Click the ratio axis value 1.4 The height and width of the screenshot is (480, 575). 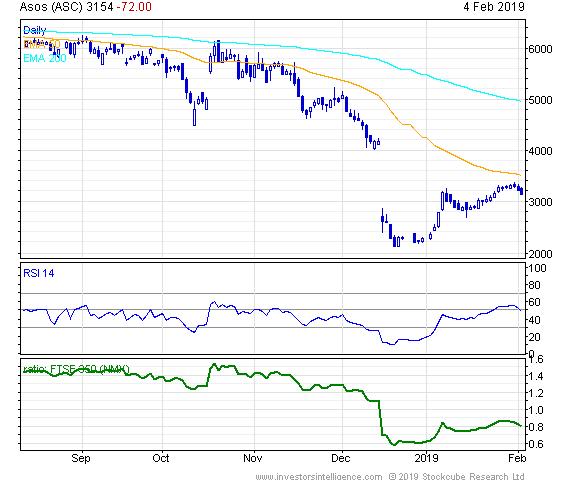(x=535, y=376)
